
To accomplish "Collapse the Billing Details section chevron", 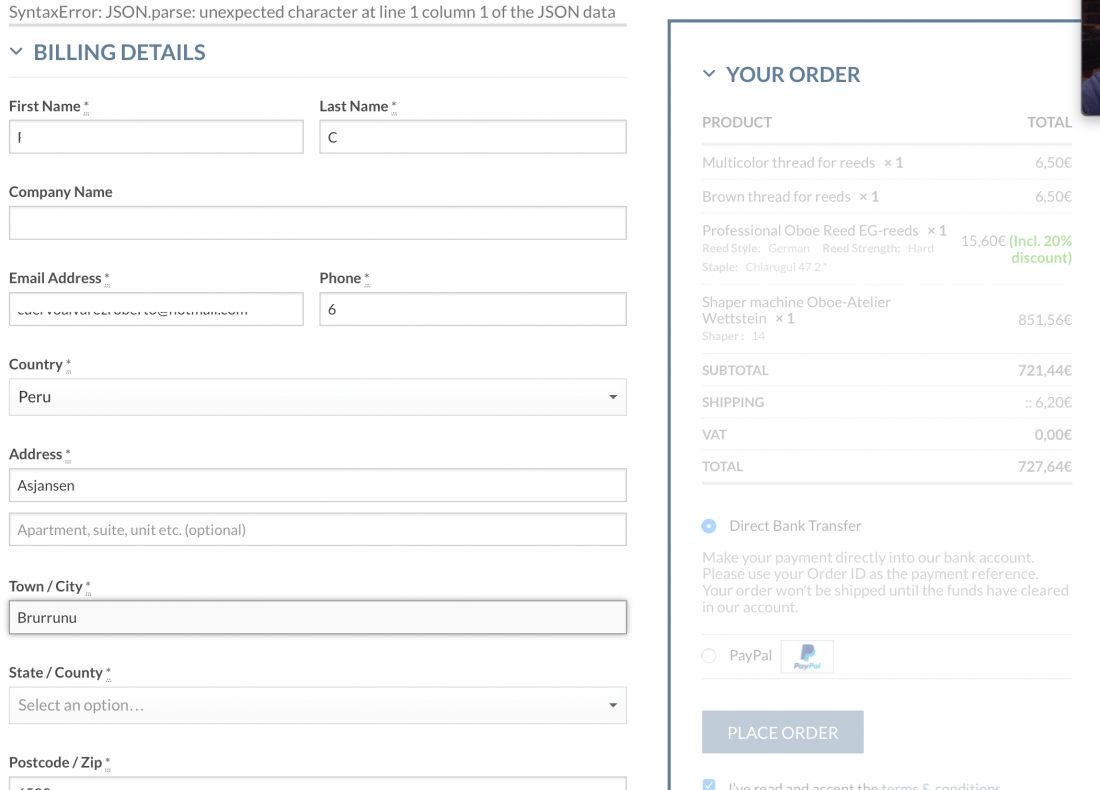I will (17, 52).
